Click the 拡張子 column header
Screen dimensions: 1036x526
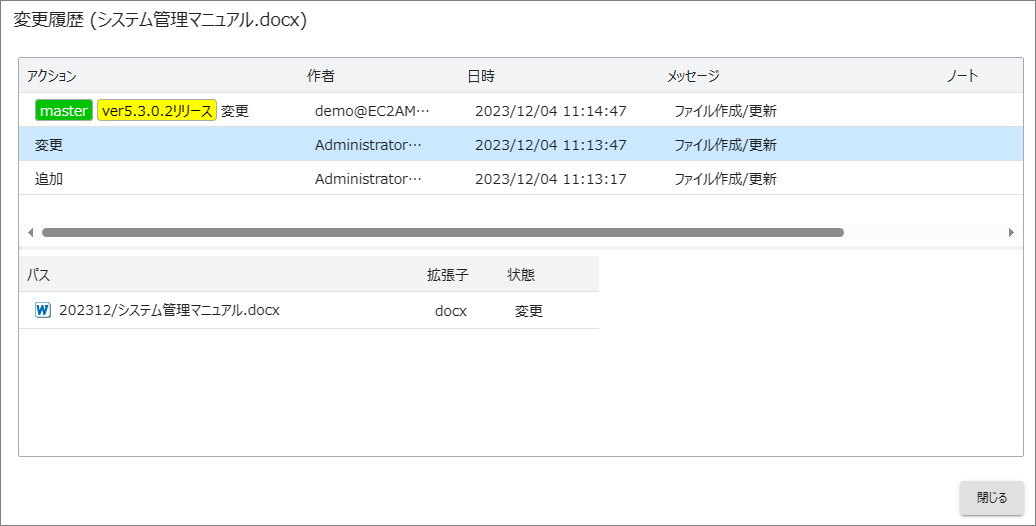coord(447,274)
